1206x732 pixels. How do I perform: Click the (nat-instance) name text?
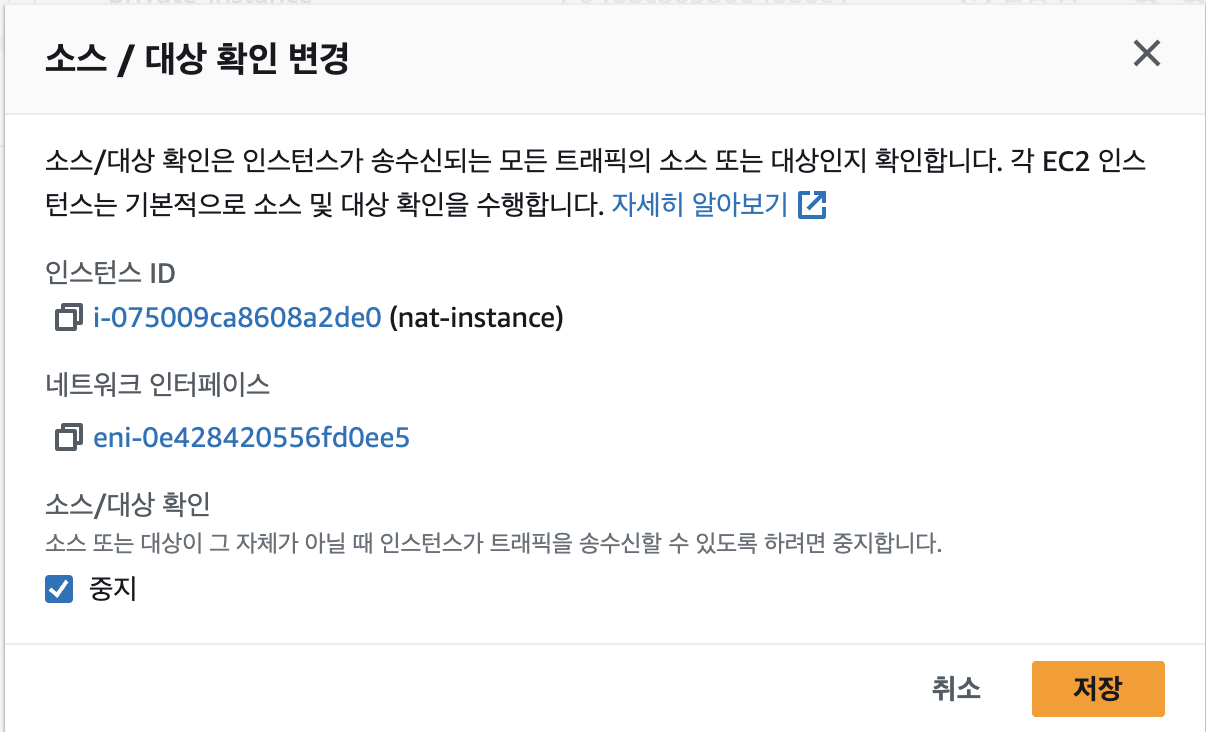[x=476, y=319]
